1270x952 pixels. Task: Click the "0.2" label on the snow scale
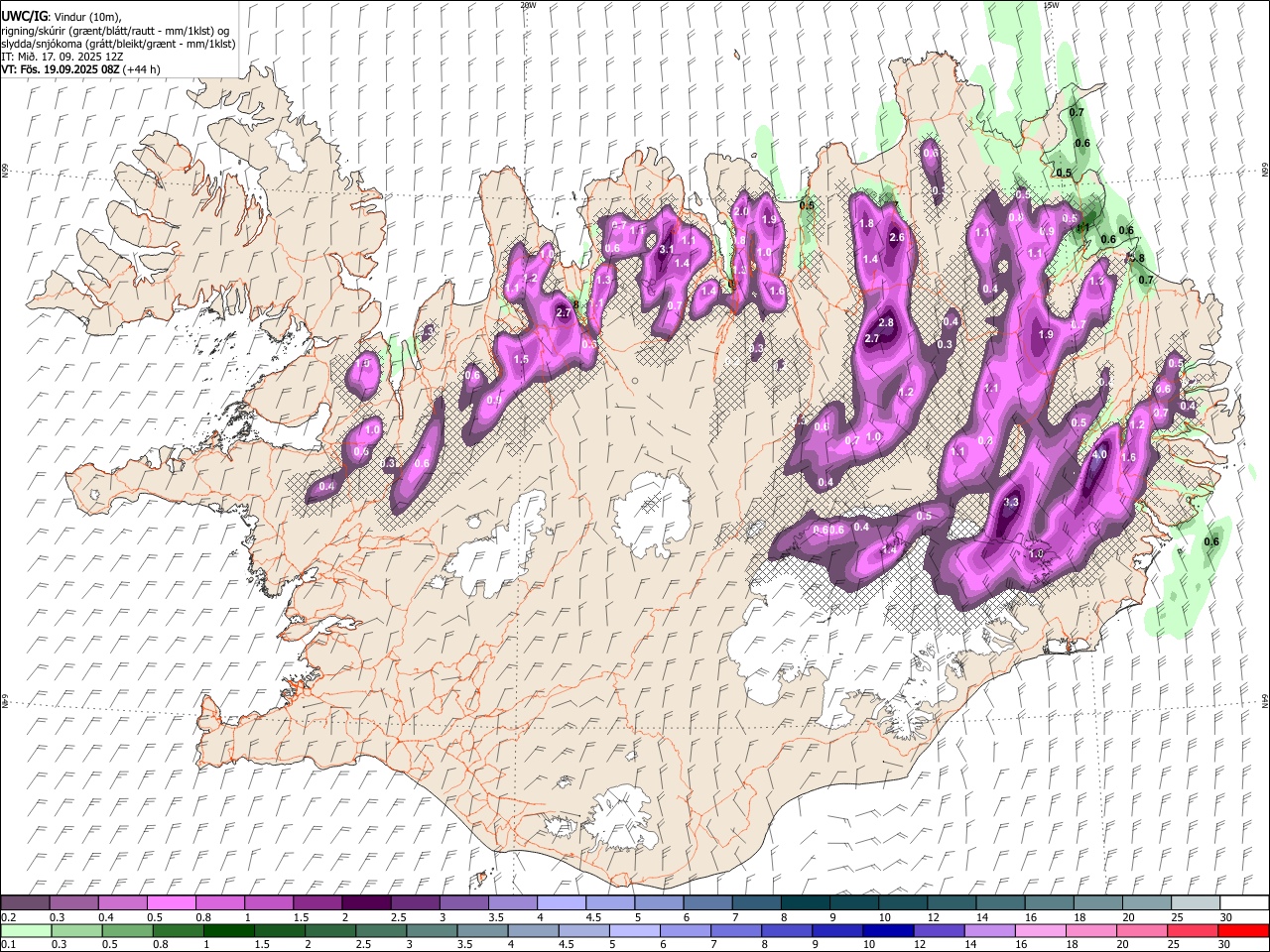7,917
